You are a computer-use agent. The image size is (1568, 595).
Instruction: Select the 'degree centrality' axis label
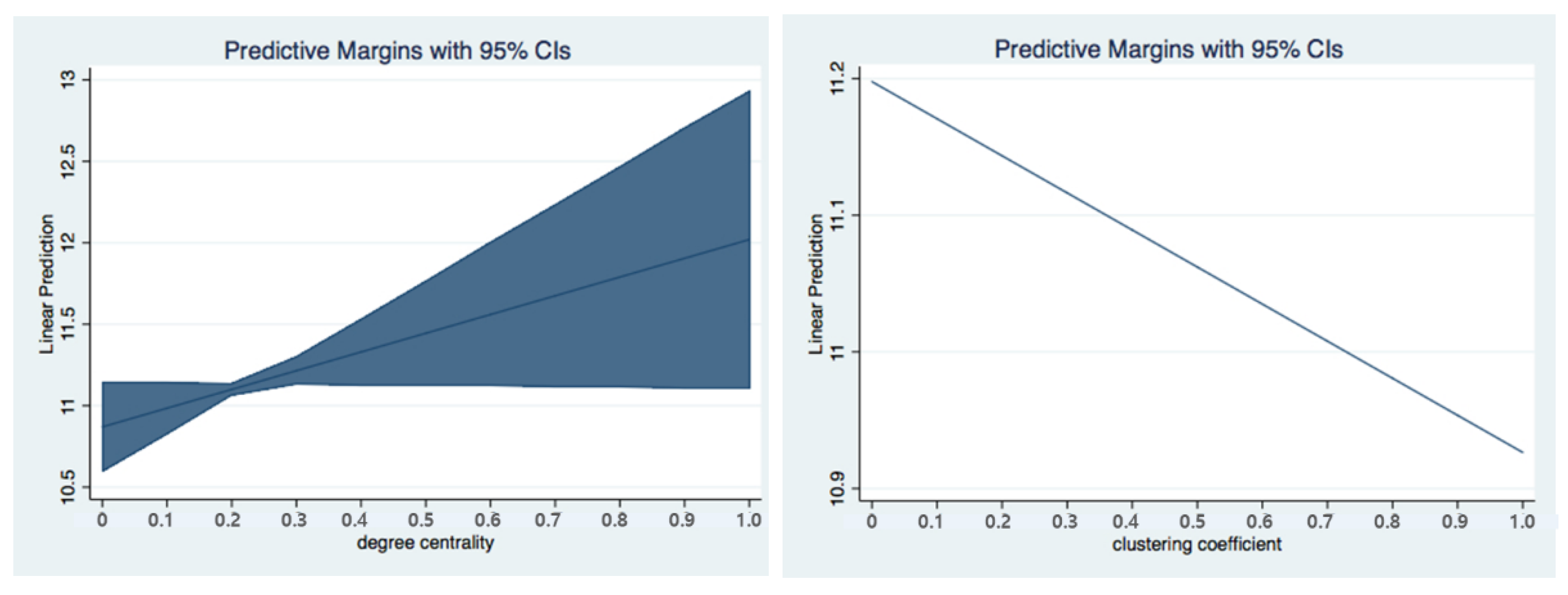click(425, 543)
